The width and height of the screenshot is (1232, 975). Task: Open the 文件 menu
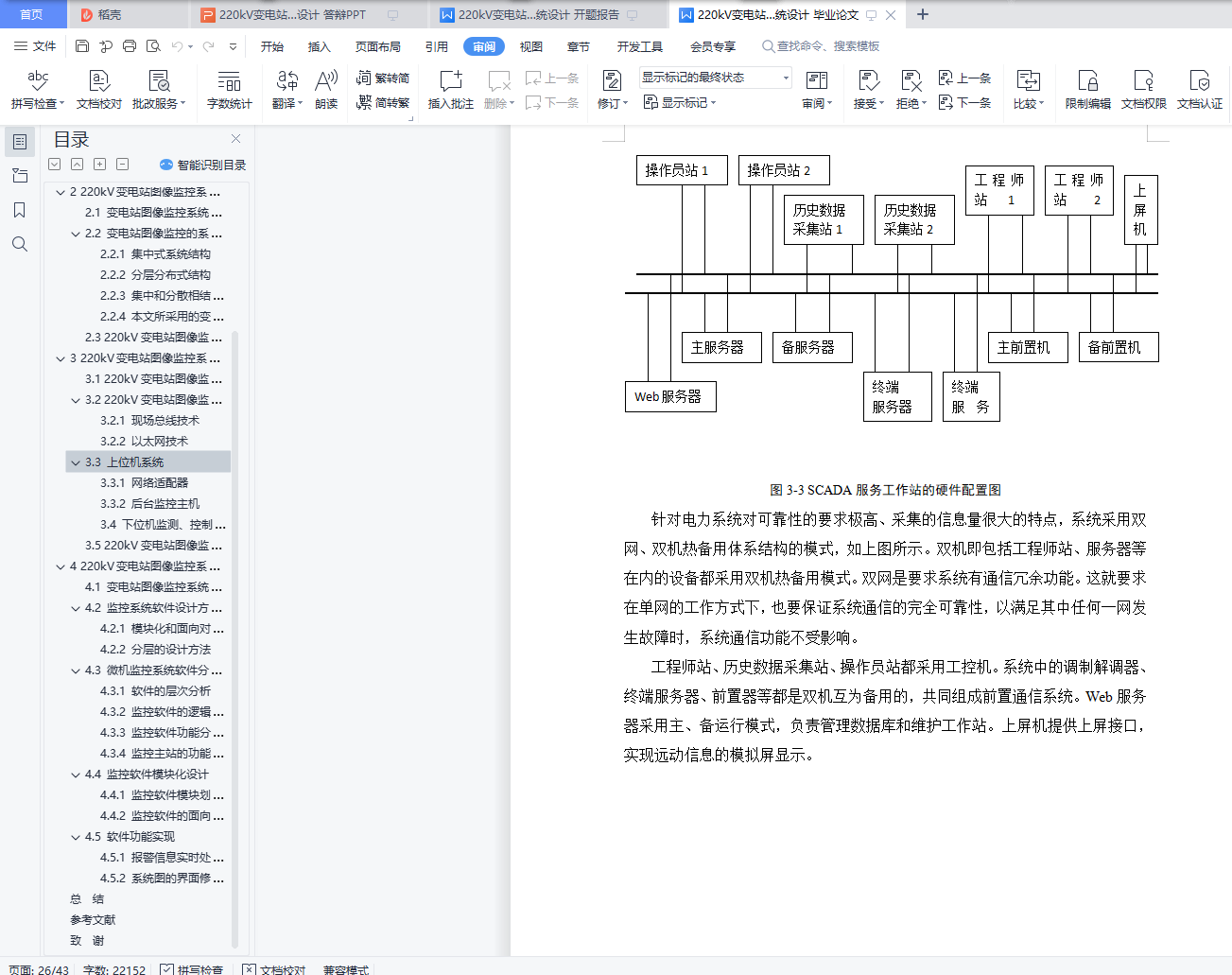click(x=35, y=46)
